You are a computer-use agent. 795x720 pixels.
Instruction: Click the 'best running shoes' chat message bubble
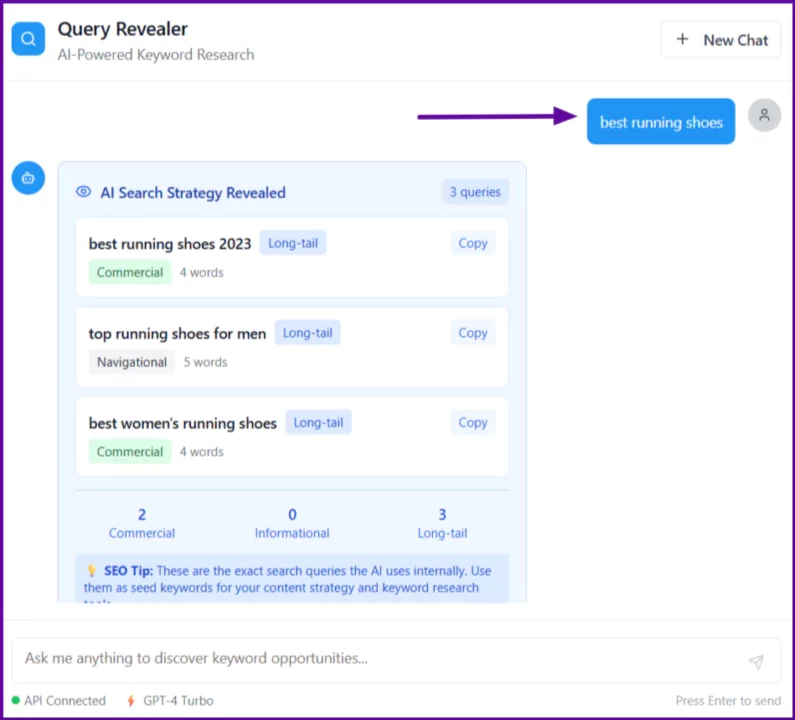[661, 122]
